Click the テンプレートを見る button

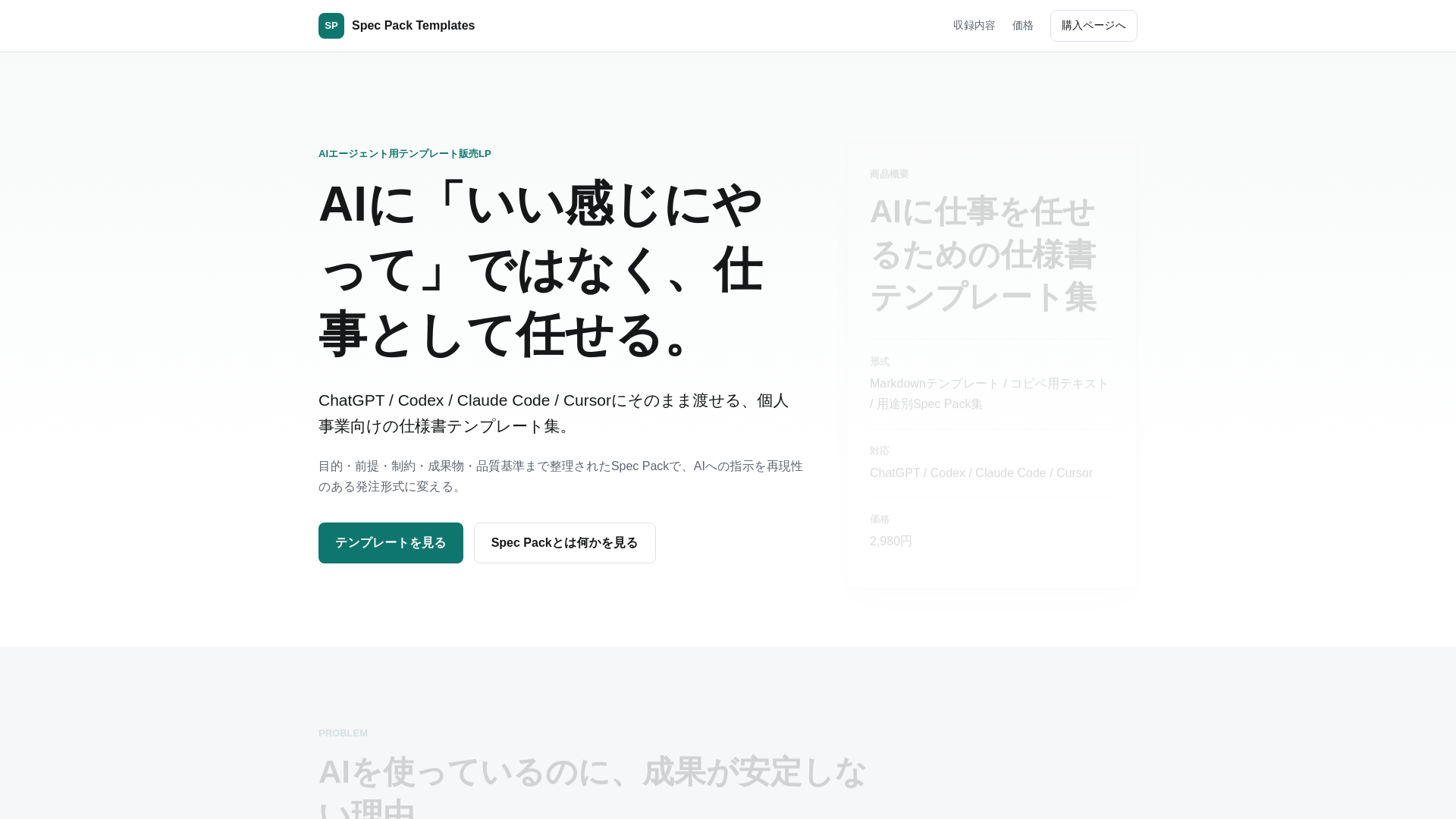coord(391,543)
